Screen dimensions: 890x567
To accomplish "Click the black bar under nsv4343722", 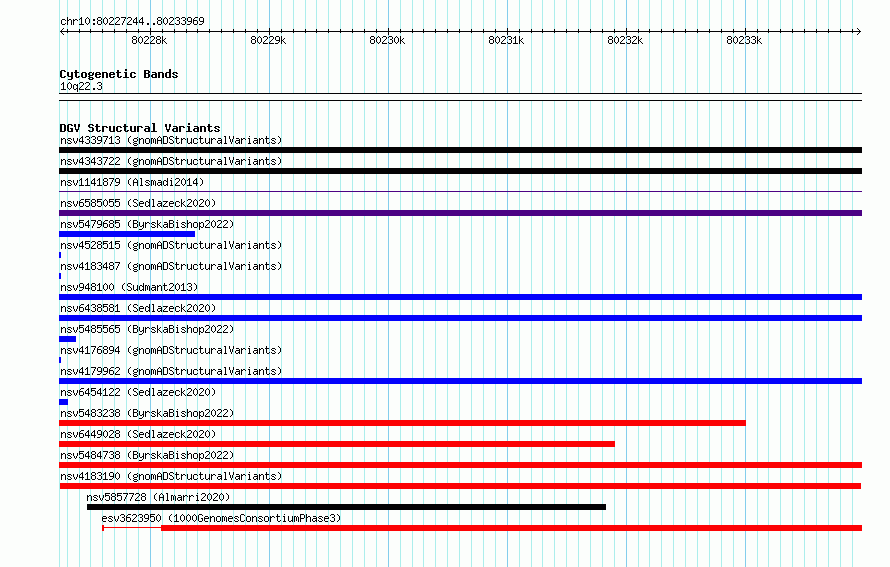I will (x=460, y=171).
